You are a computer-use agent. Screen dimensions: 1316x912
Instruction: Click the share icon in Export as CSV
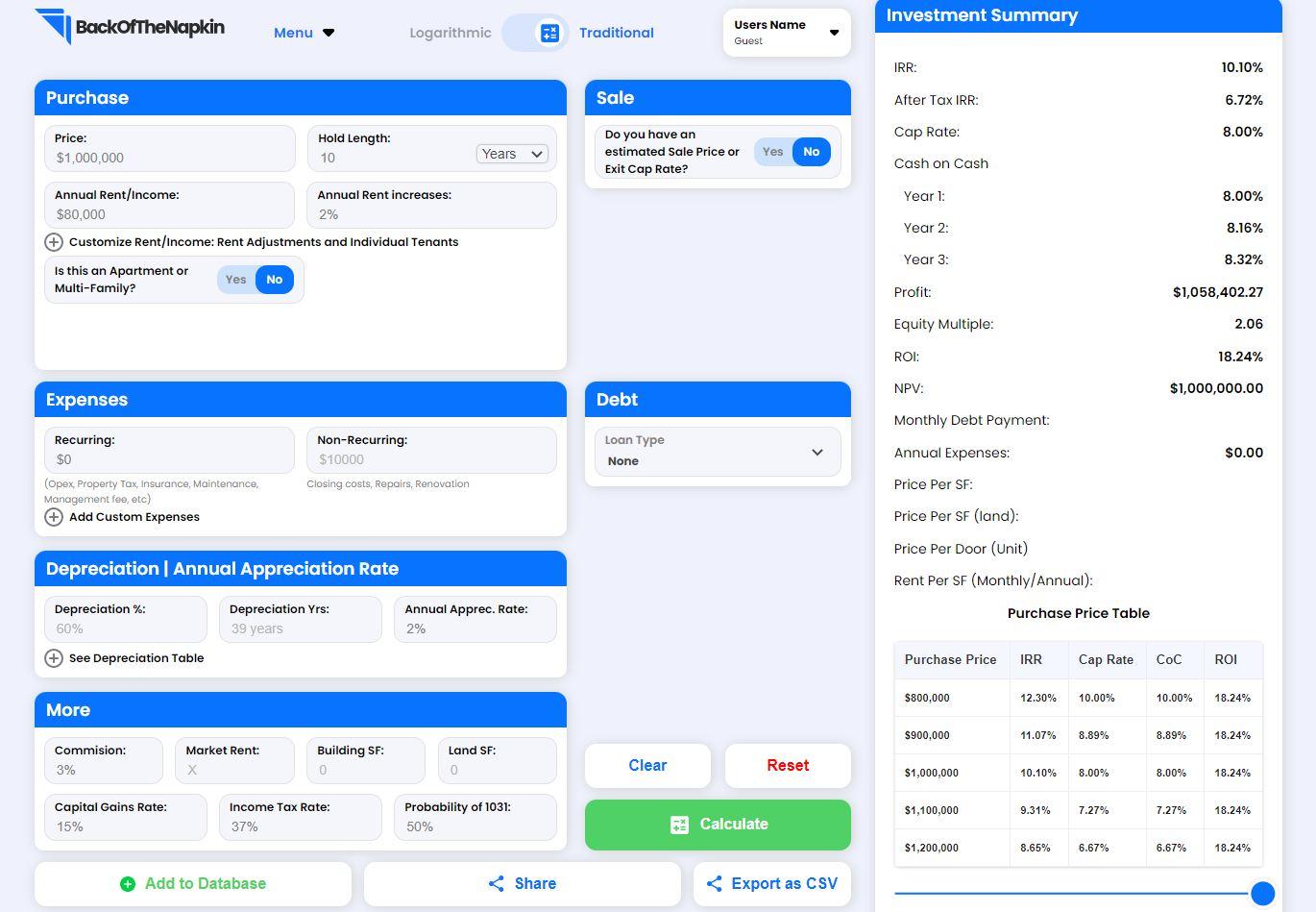[715, 884]
